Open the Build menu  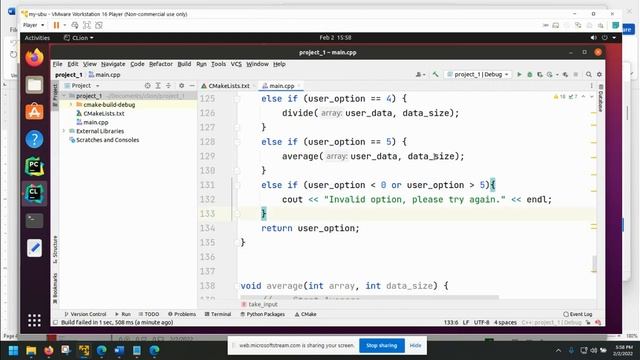point(184,64)
